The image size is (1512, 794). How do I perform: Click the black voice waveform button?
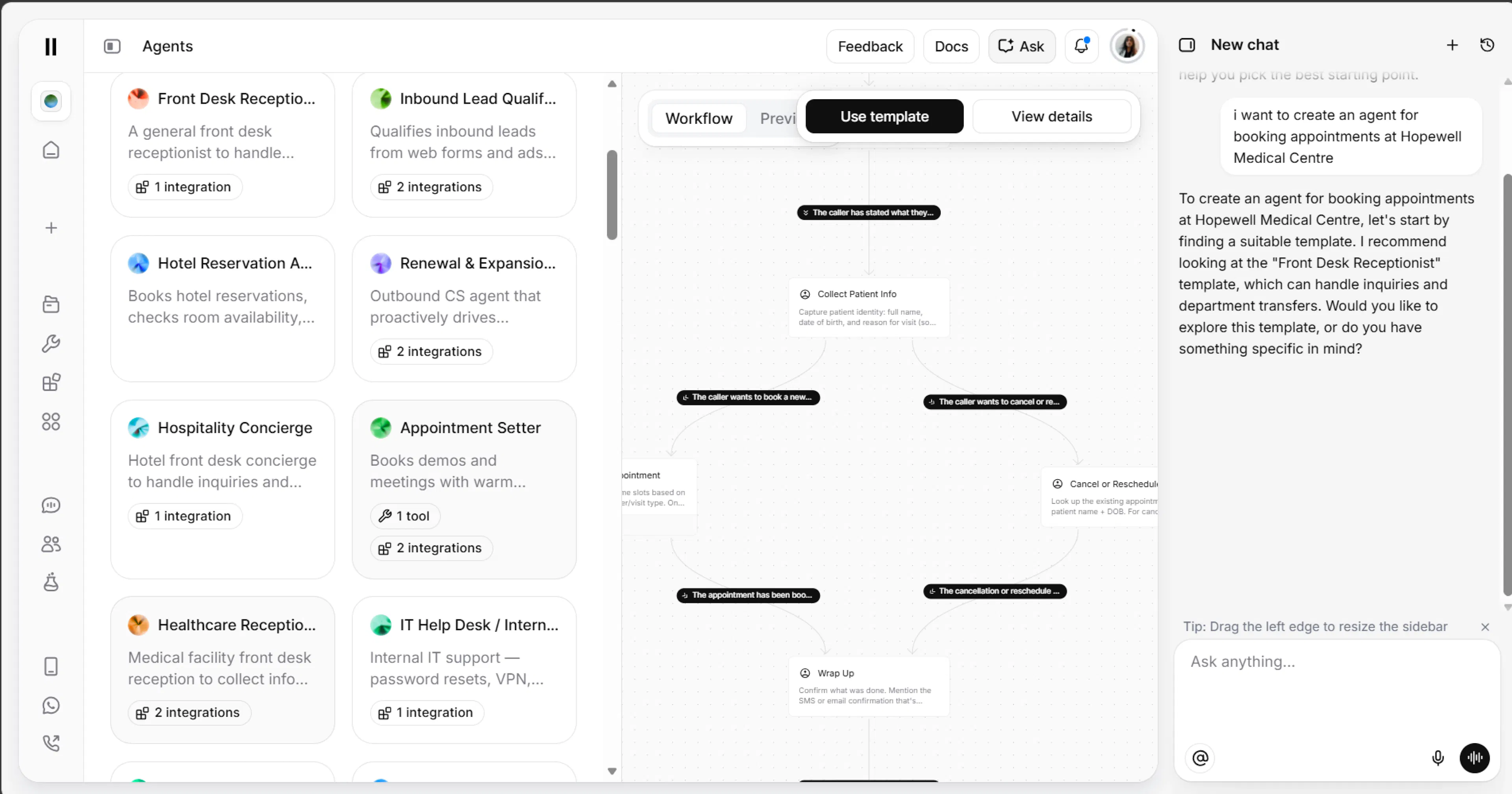1475,758
